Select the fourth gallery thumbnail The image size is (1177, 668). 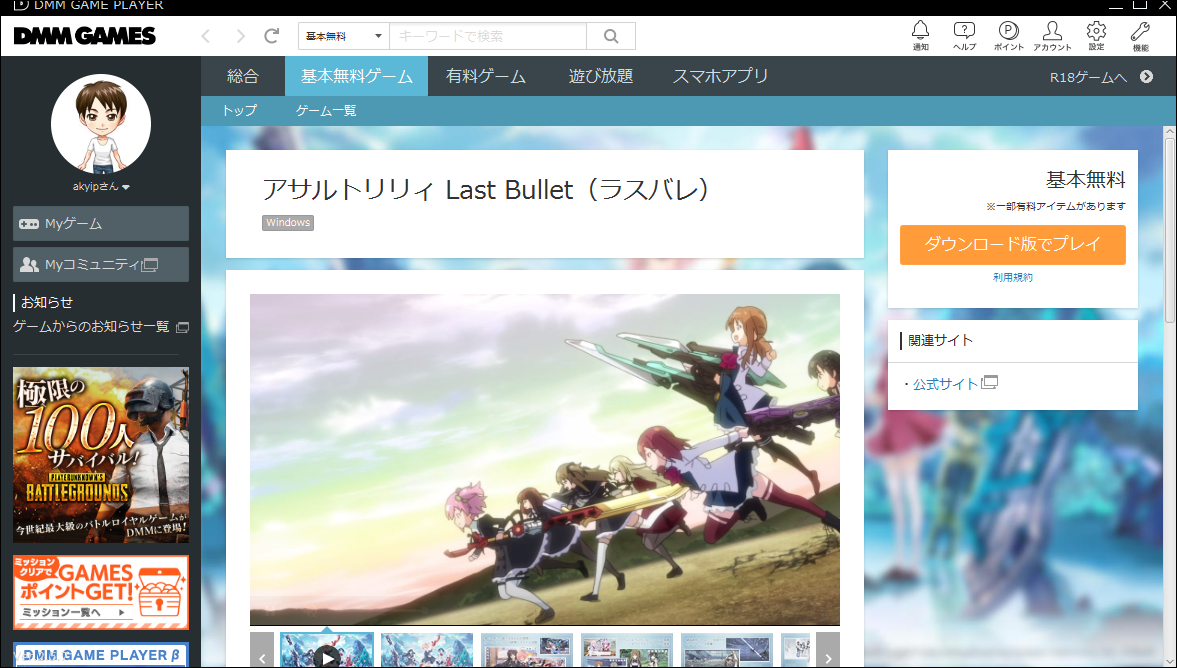click(627, 651)
